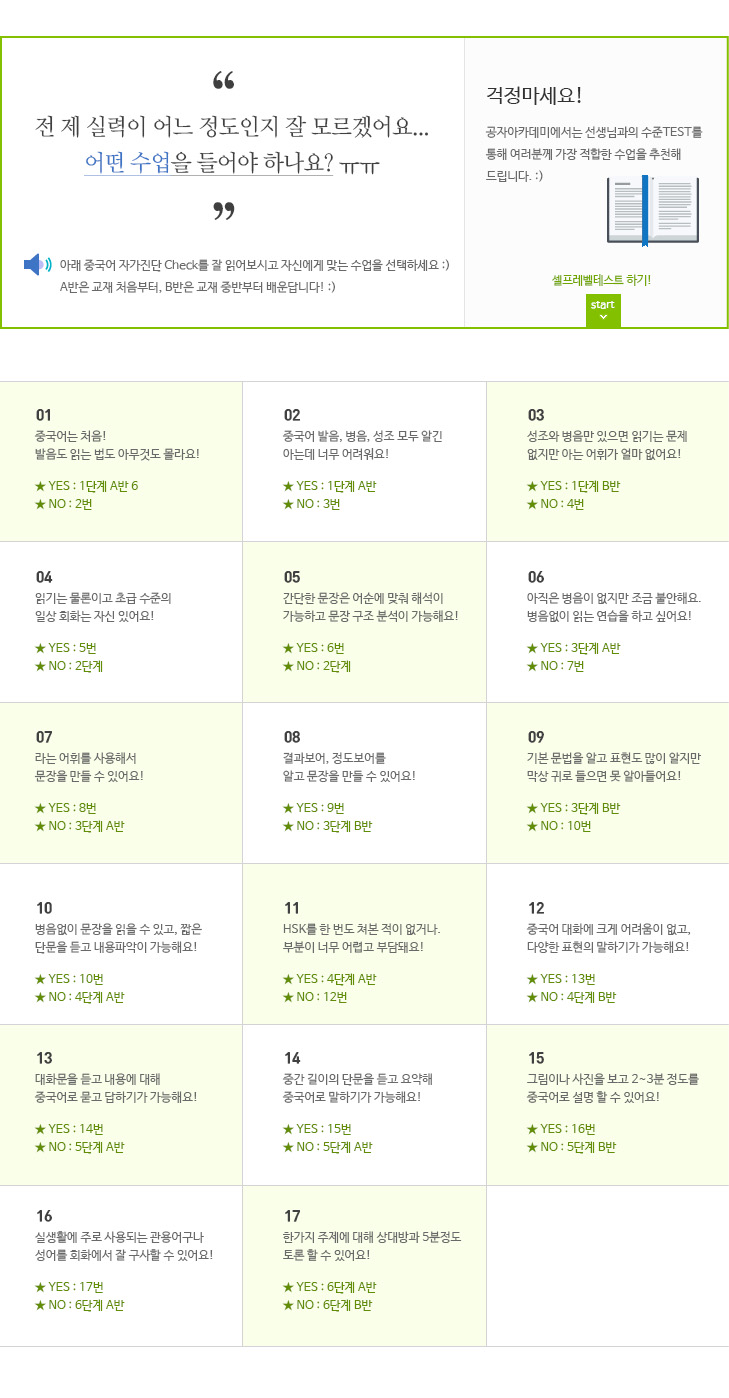The width and height of the screenshot is (729, 1398).
Task: Click card 16 about idiomatic expressions
Action: coord(121,1266)
